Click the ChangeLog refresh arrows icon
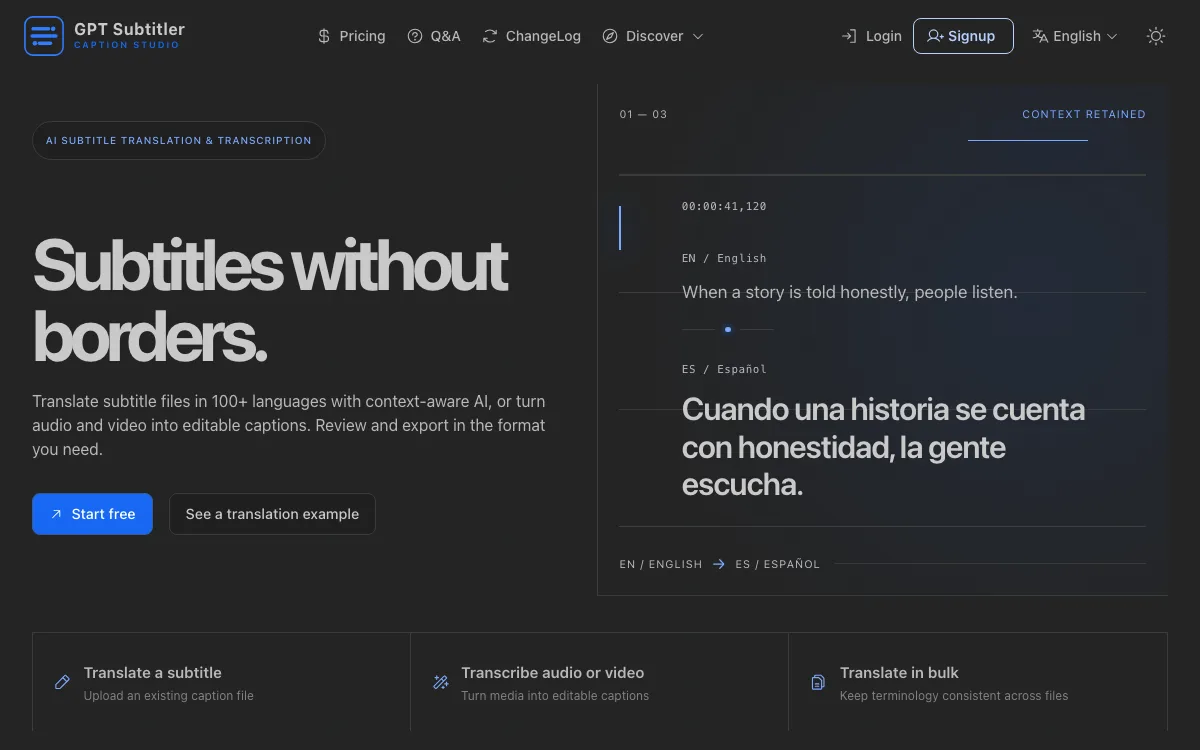The height and width of the screenshot is (750, 1200). [490, 36]
